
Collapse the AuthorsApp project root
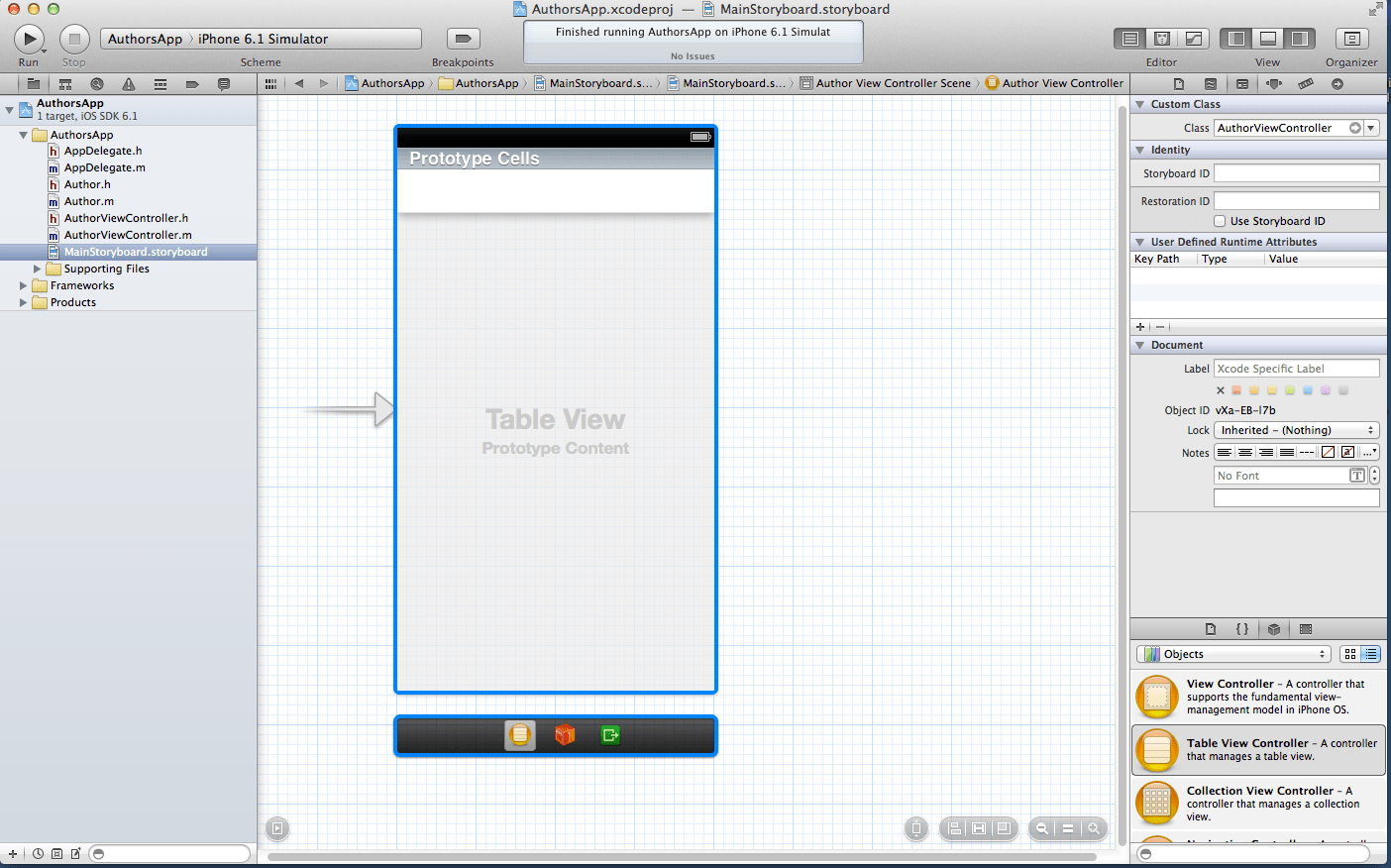tap(9, 109)
